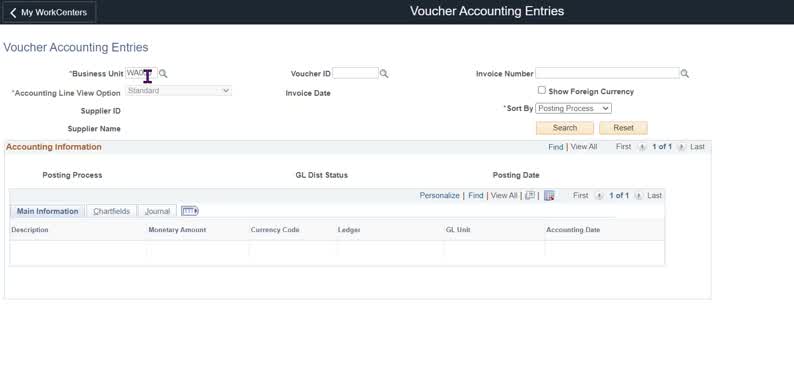Switch to the Main Information tab
The image size is (794, 388).
point(48,211)
